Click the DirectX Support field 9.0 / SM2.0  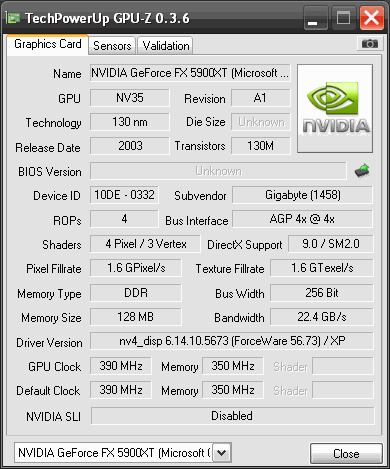click(331, 244)
